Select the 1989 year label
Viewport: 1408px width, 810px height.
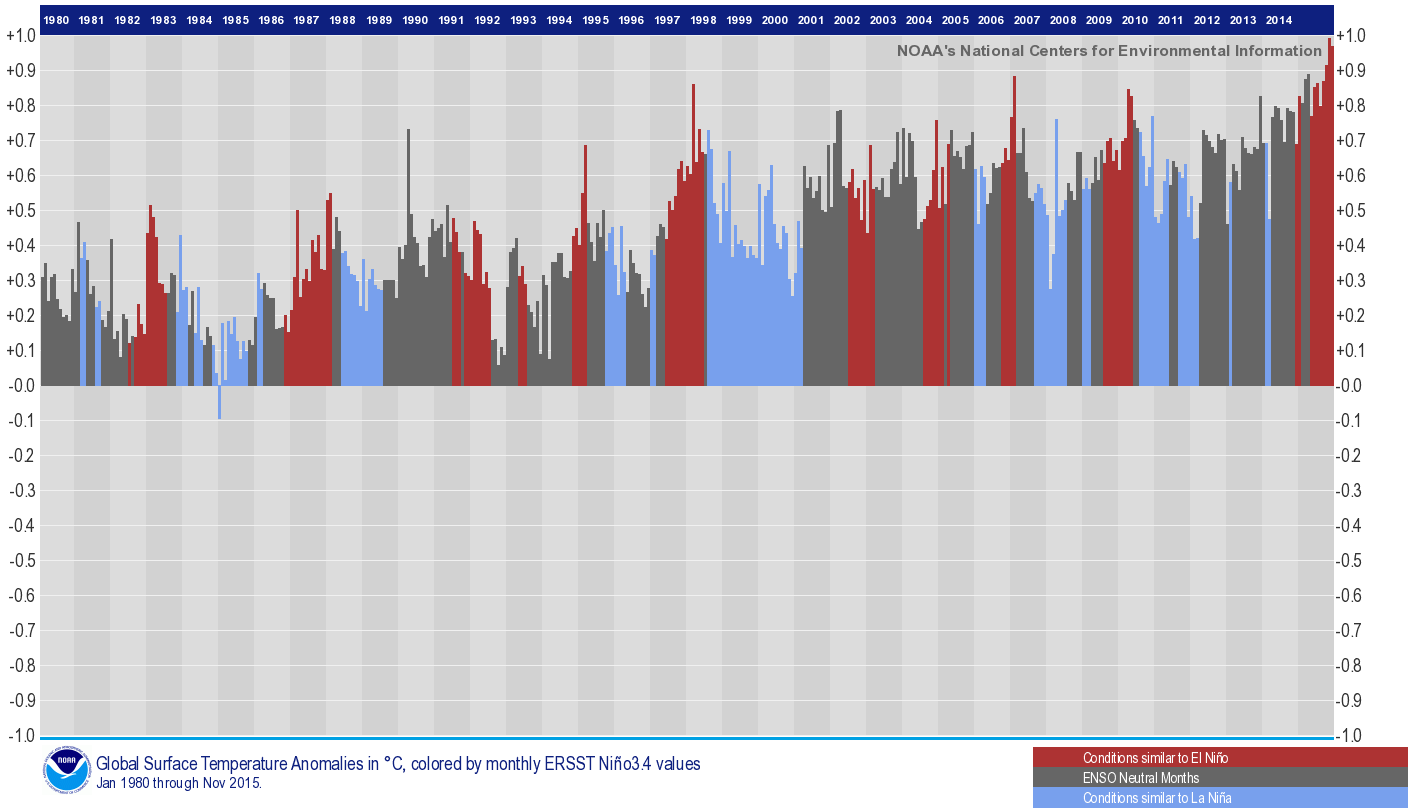379,20
